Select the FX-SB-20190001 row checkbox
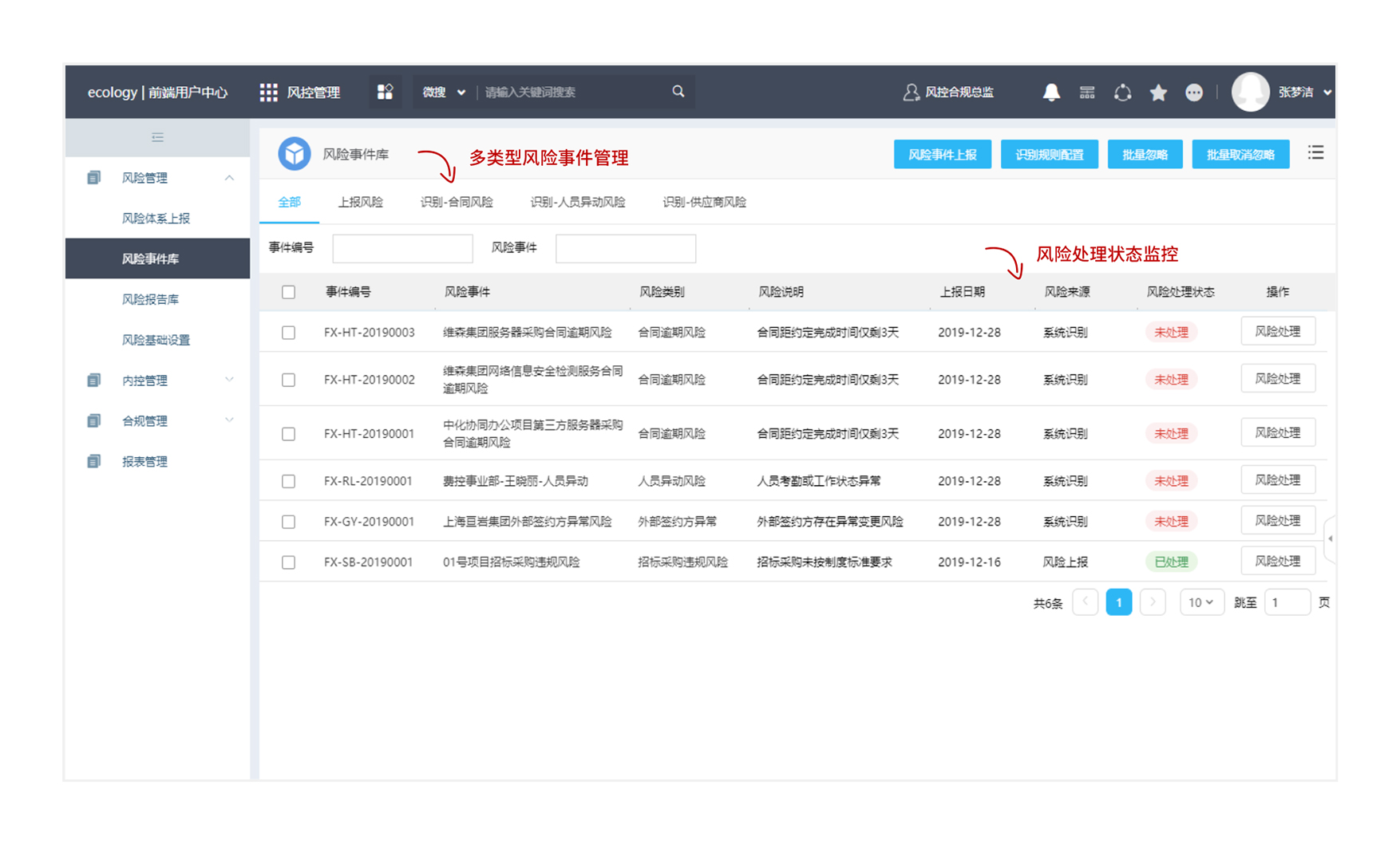The image size is (1400, 844). [x=288, y=562]
